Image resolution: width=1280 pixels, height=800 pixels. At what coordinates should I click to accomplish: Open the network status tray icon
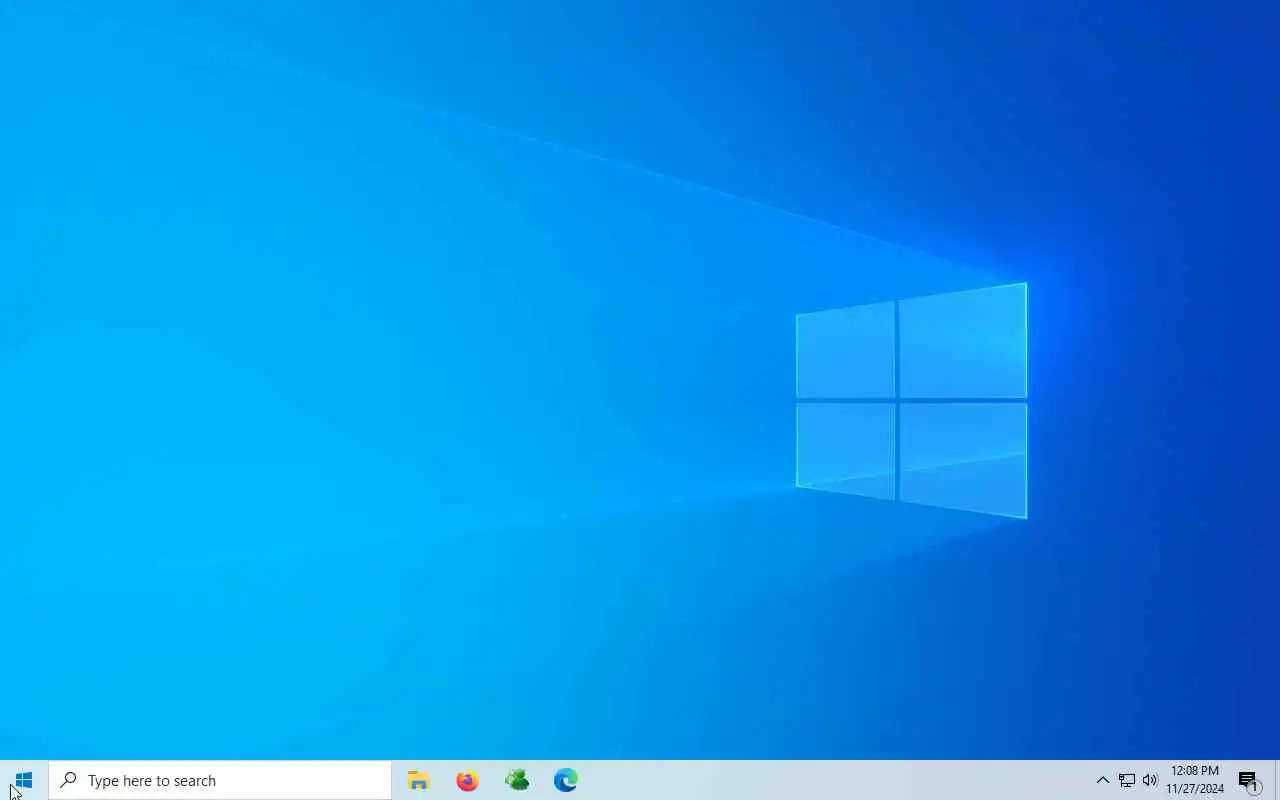click(1127, 780)
